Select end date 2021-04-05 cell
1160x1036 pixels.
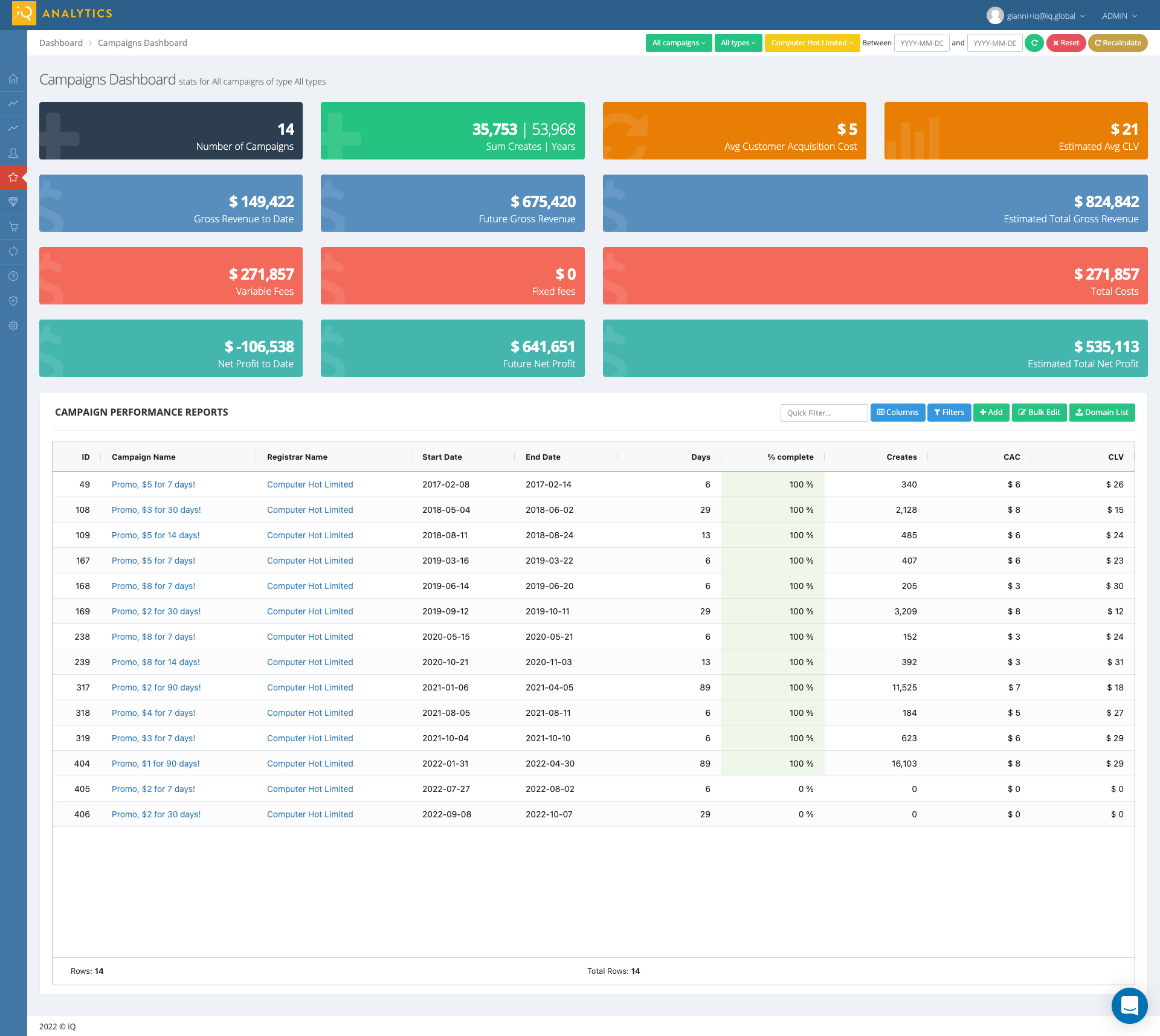point(549,687)
